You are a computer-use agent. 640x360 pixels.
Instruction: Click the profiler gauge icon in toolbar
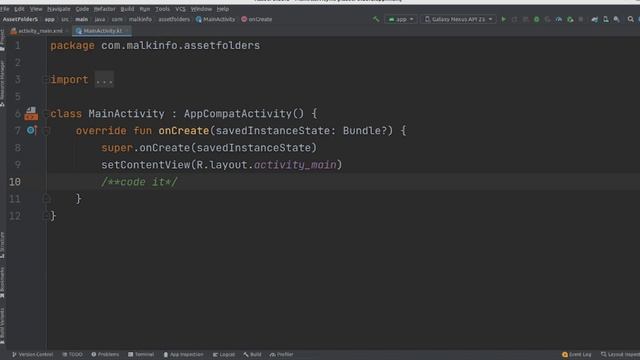tap(559, 19)
